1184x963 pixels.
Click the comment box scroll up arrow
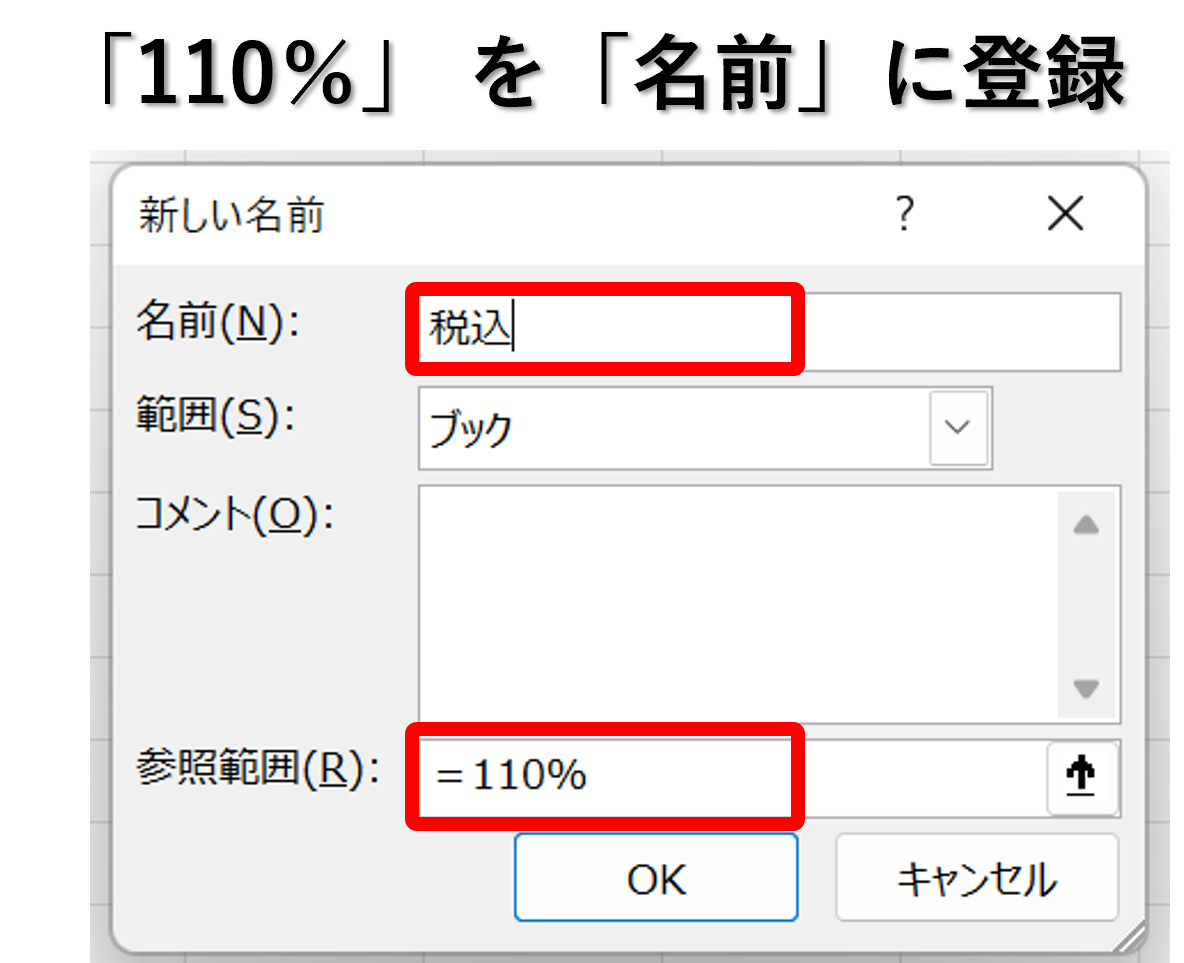[x=1086, y=525]
